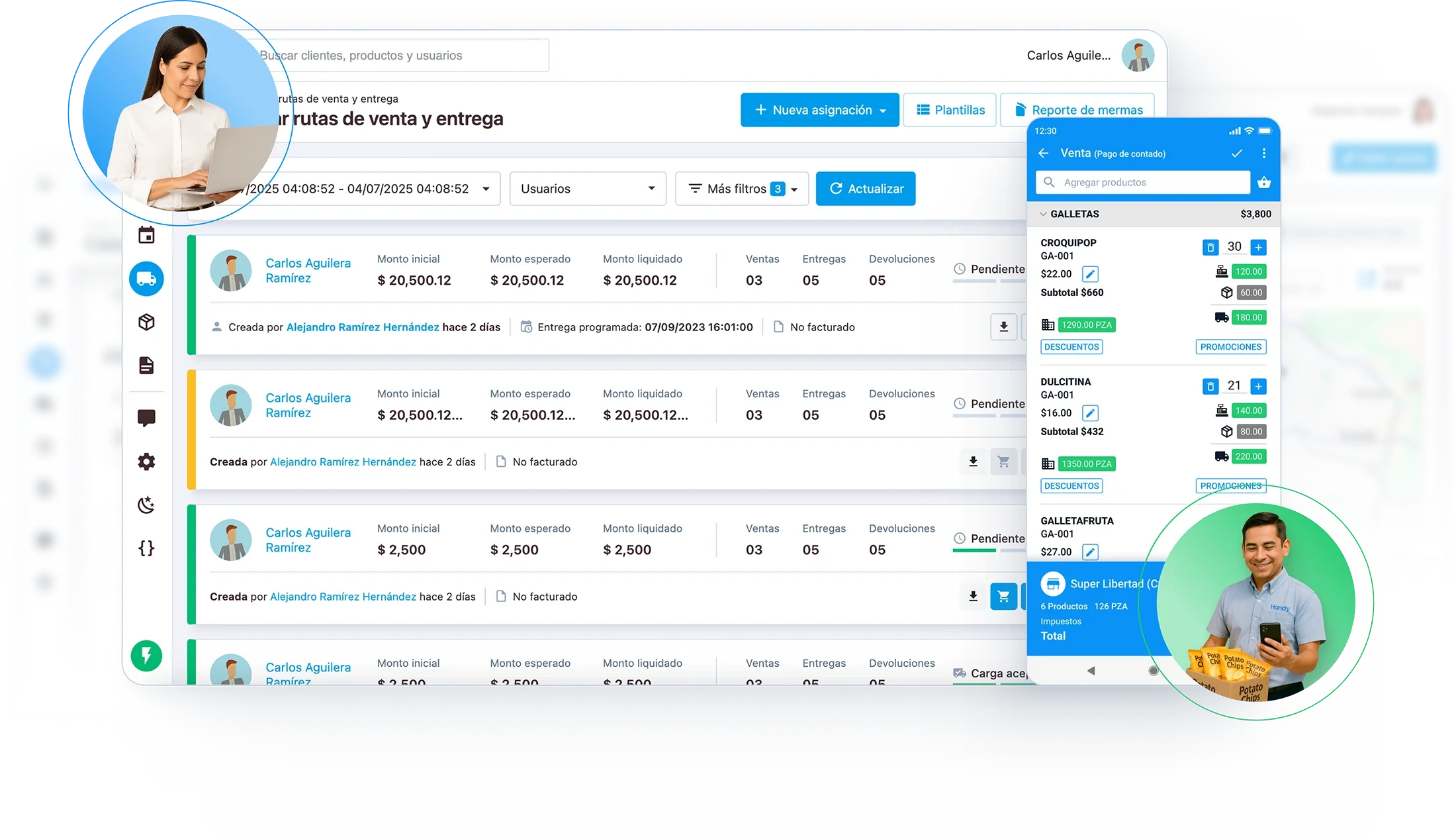Collapse the GALLETAS category section
1456x835 pixels.
[x=1044, y=214]
